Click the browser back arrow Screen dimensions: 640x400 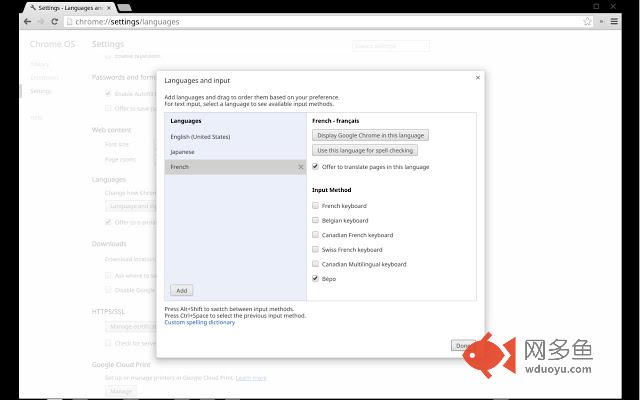(x=27, y=21)
